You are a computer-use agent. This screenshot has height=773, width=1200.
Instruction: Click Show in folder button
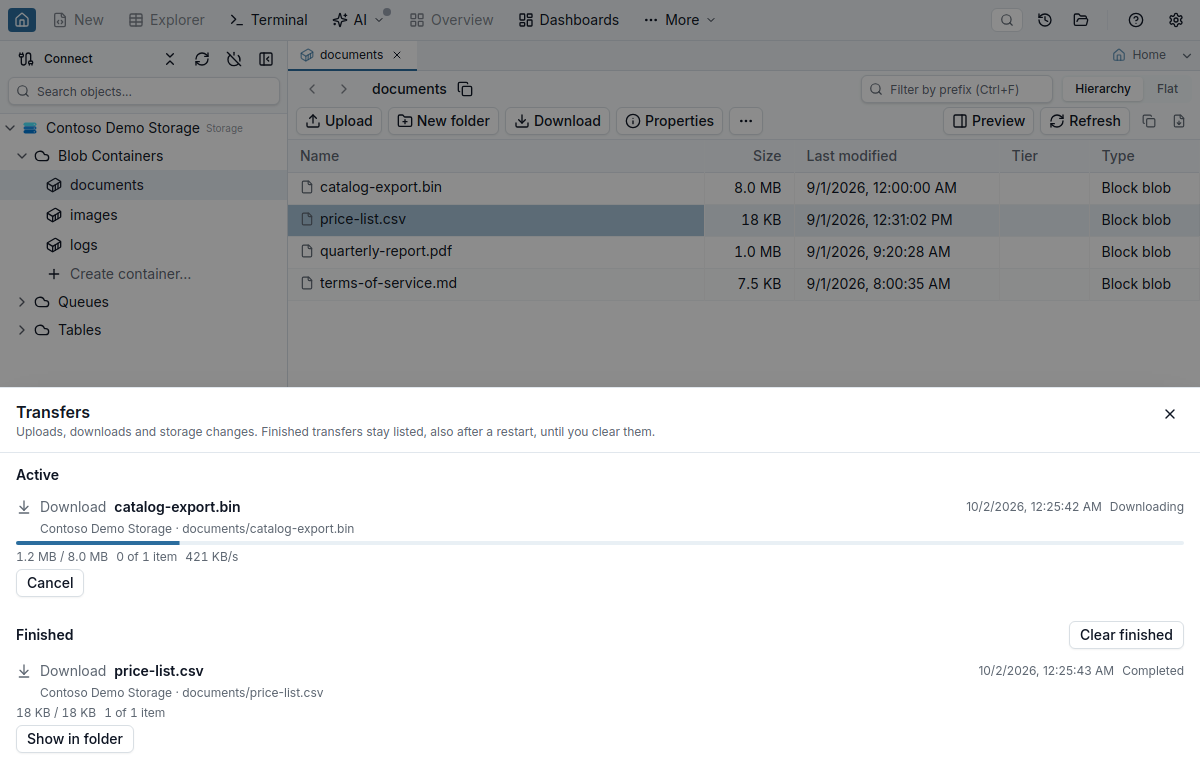tap(75, 739)
